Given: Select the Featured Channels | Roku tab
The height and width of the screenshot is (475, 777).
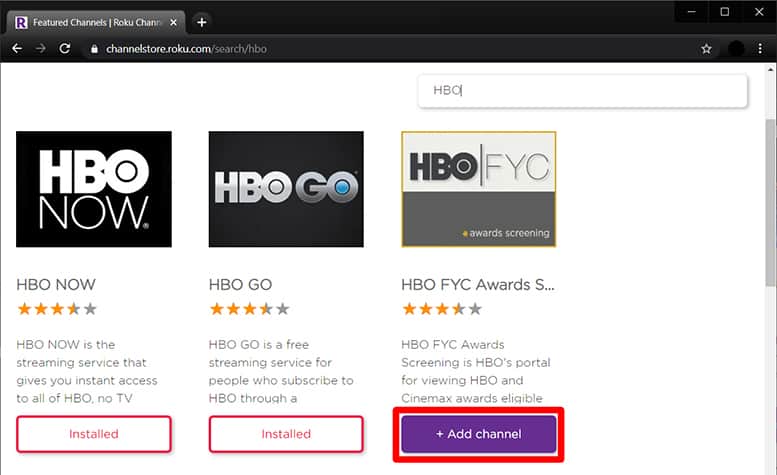Looking at the screenshot, I should pyautogui.click(x=96, y=22).
